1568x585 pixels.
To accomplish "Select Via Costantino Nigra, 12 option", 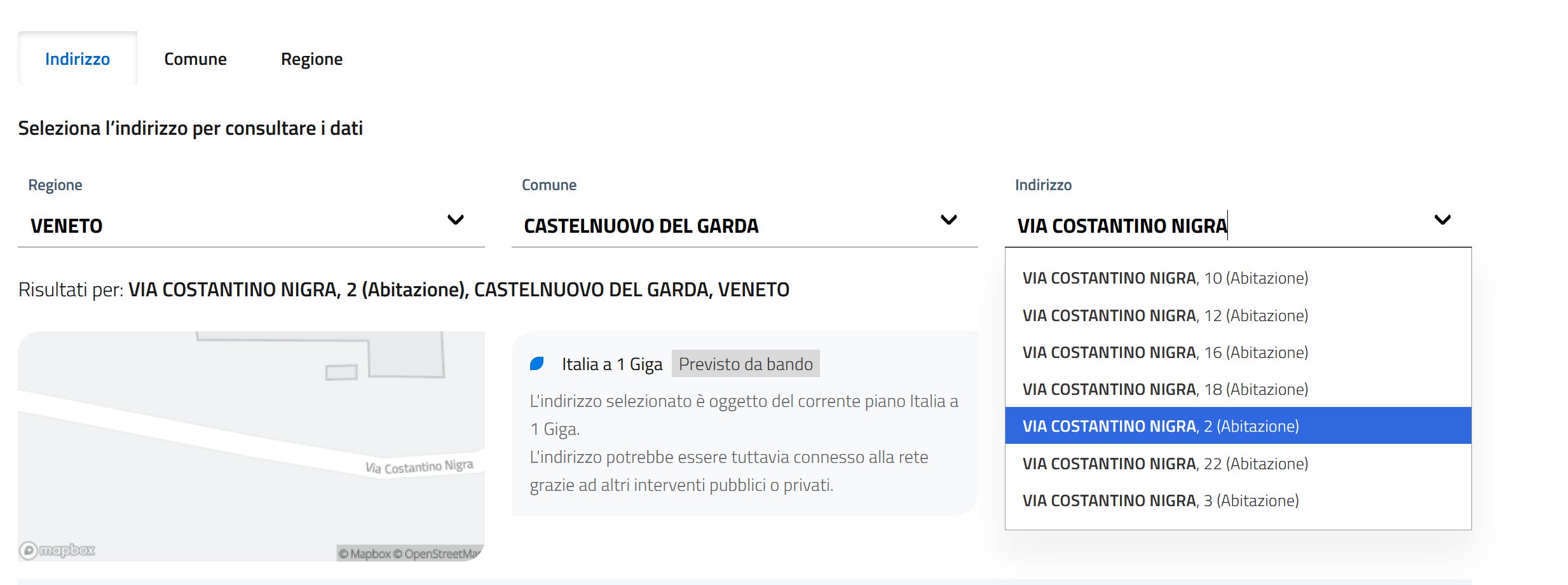I will (1165, 316).
